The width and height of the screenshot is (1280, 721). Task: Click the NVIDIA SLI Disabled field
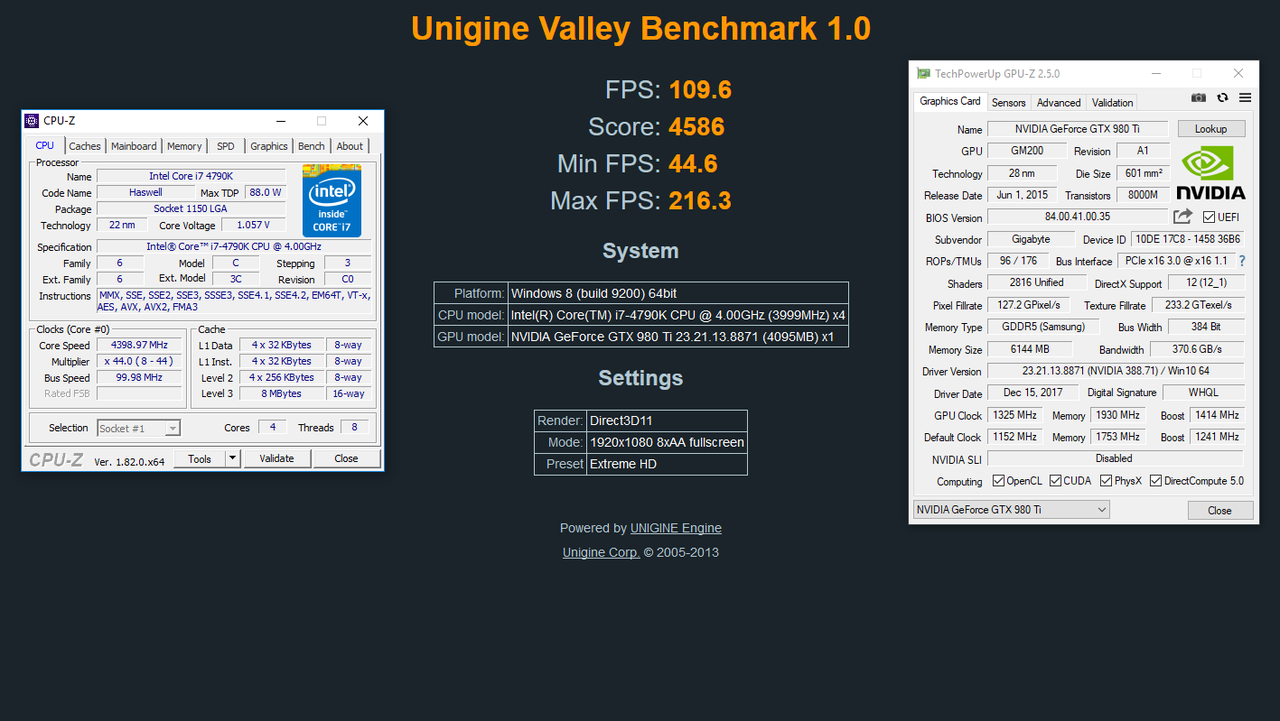pos(1115,459)
